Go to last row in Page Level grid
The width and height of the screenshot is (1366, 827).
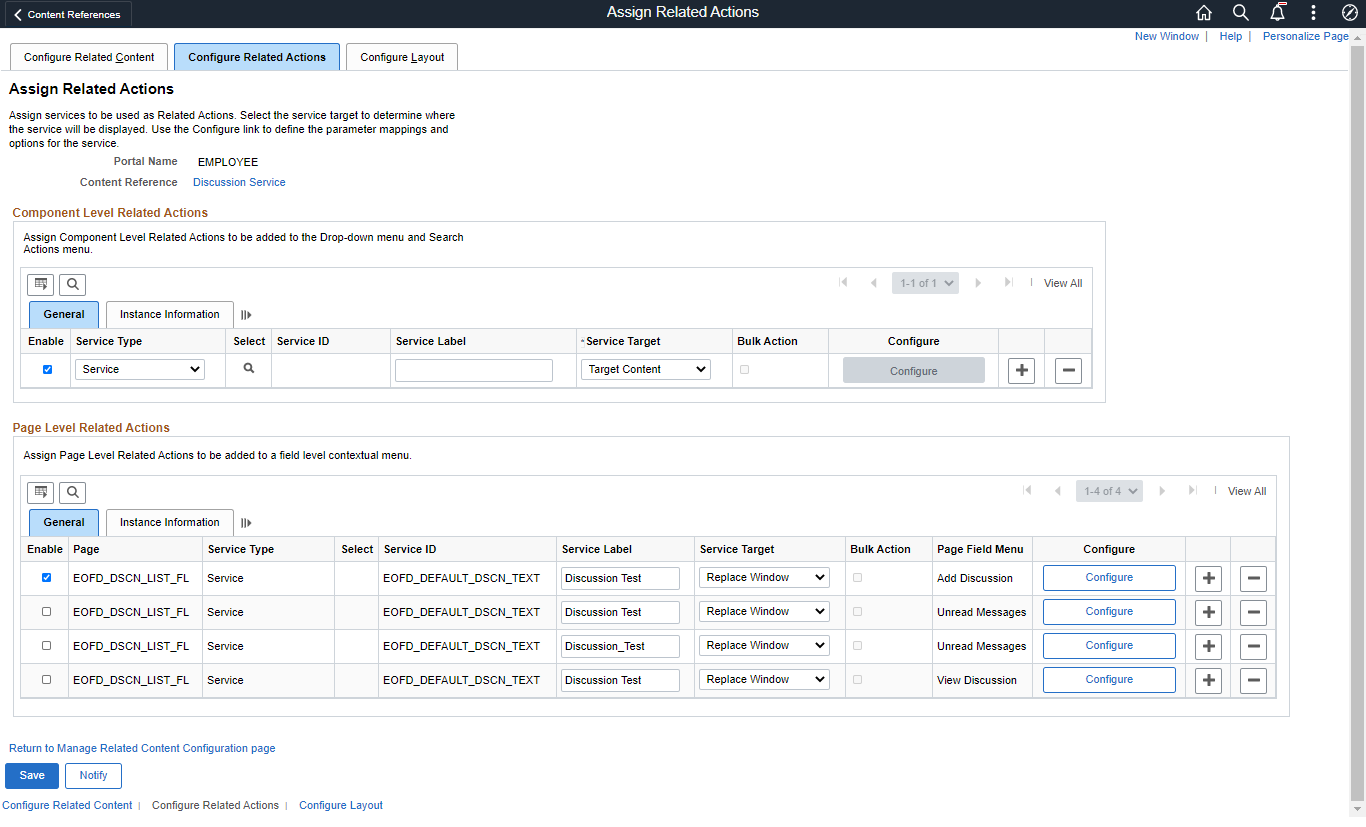click(1192, 491)
